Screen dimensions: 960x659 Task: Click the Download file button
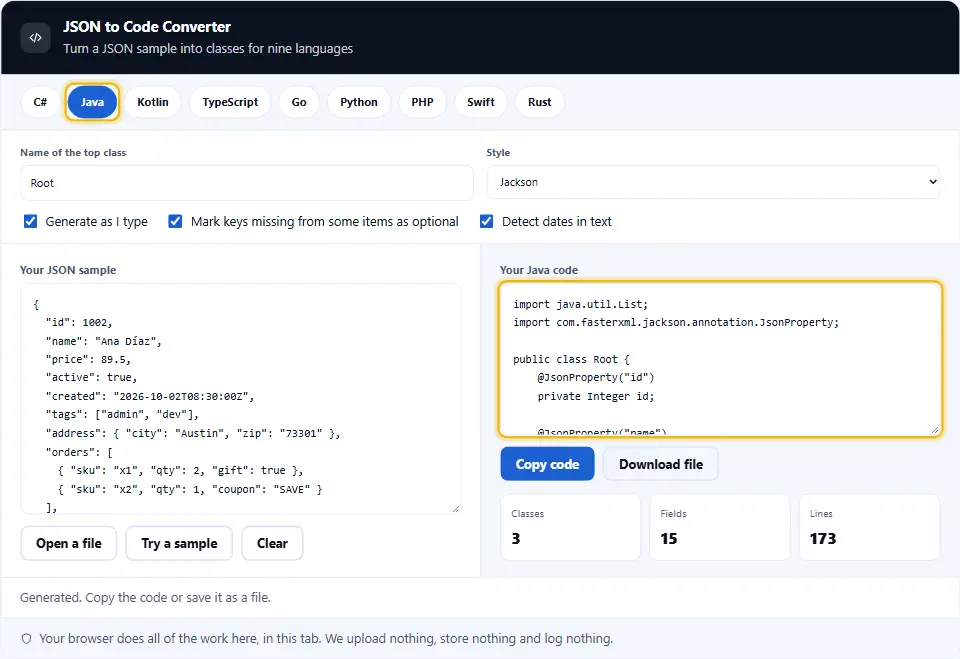pos(661,464)
